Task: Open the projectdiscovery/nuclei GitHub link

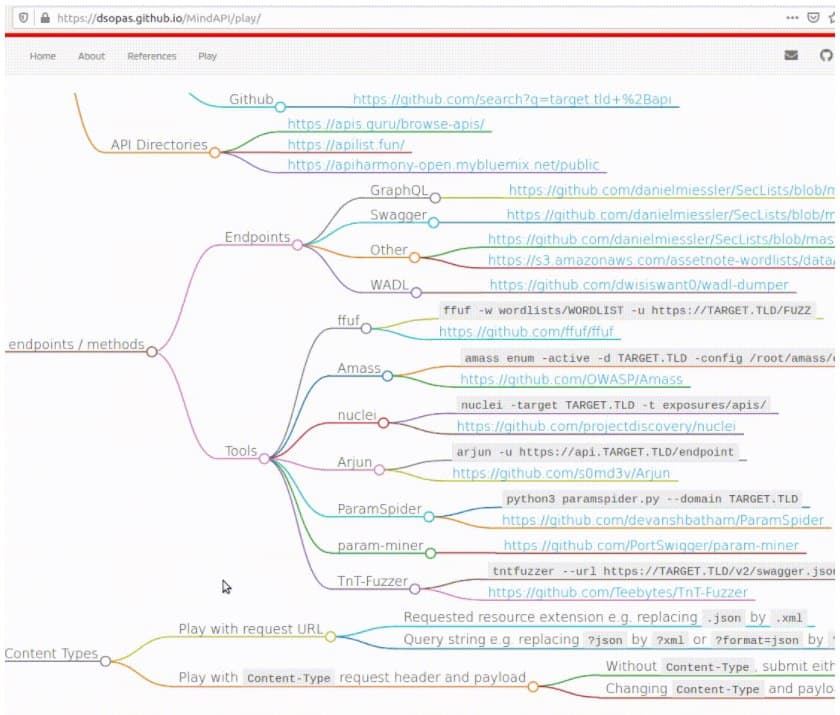Action: click(596, 426)
